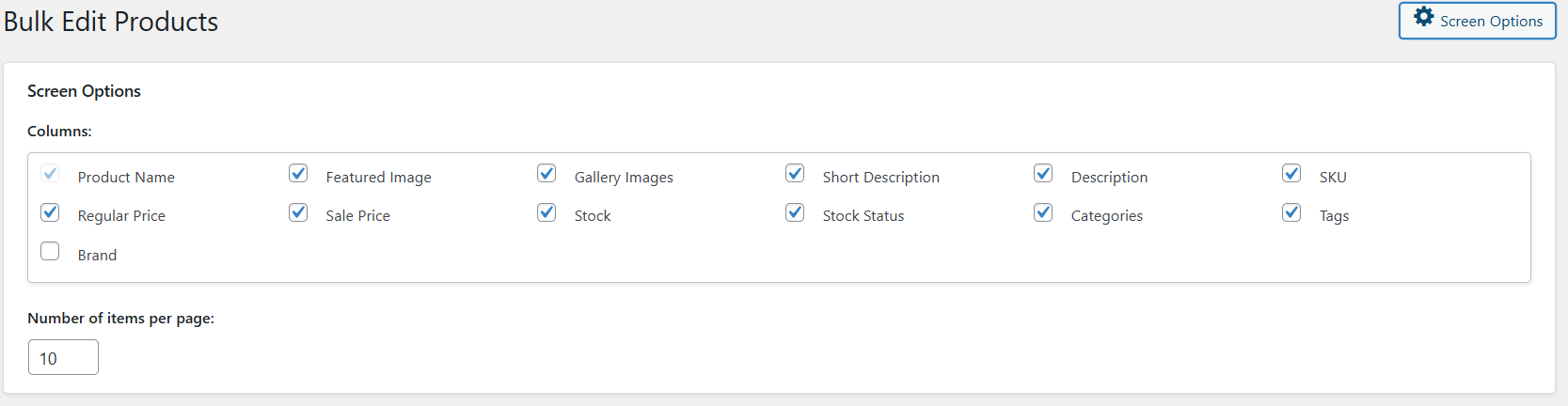The image size is (1568, 406).
Task: Hide the Stock column
Action: coord(546,212)
